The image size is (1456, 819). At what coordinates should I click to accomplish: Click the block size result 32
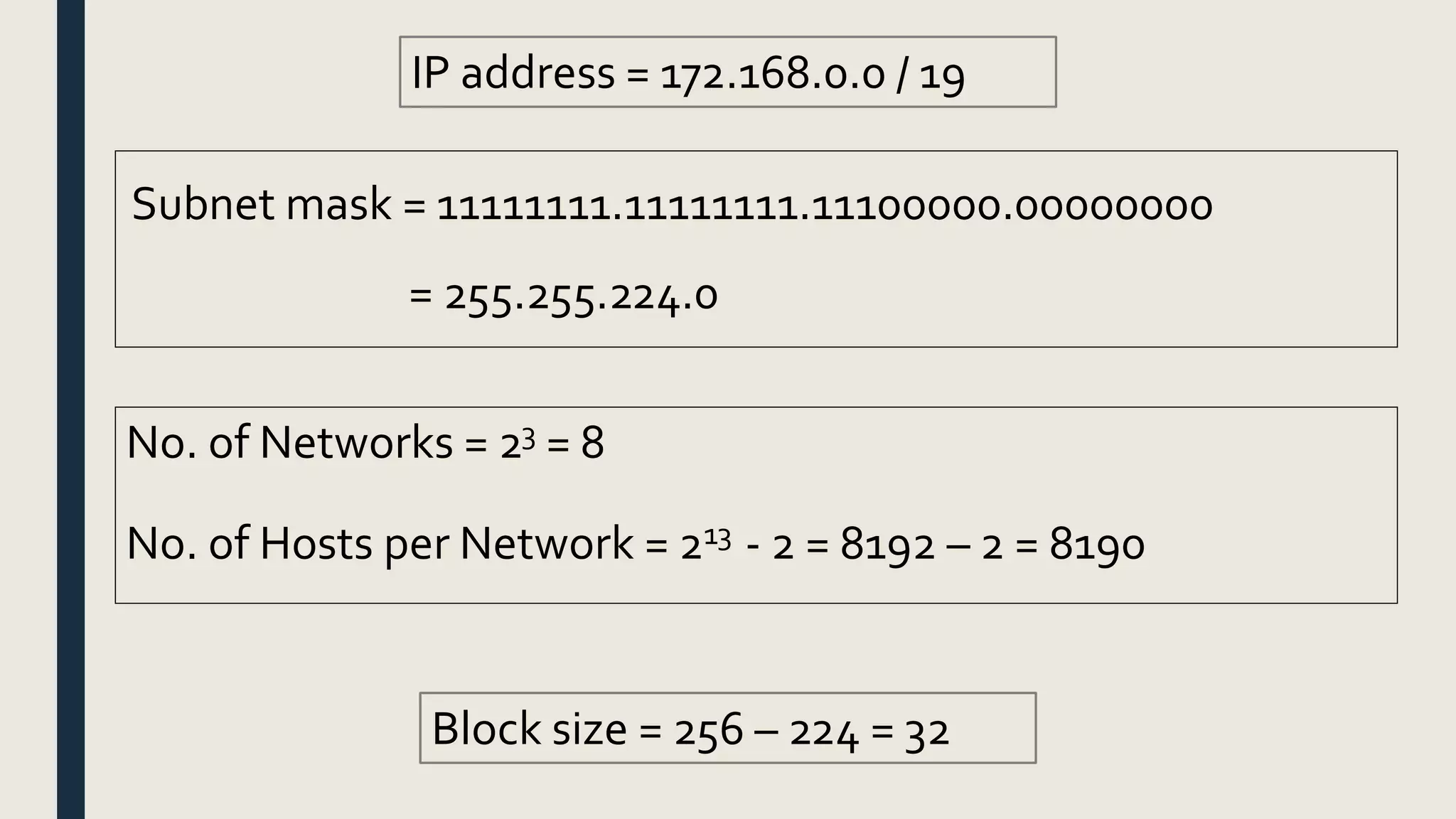927,731
